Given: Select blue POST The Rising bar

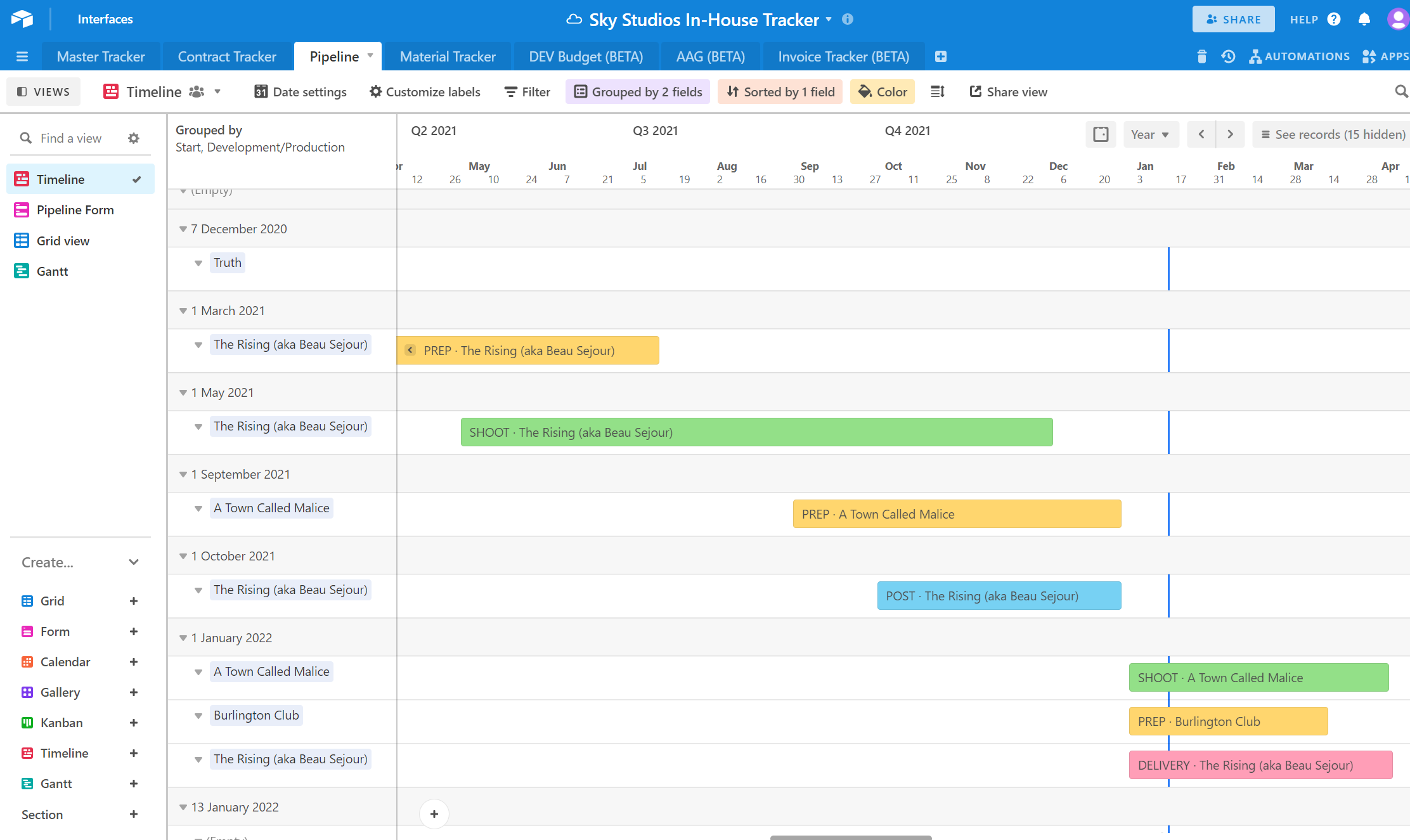Looking at the screenshot, I should [x=999, y=596].
